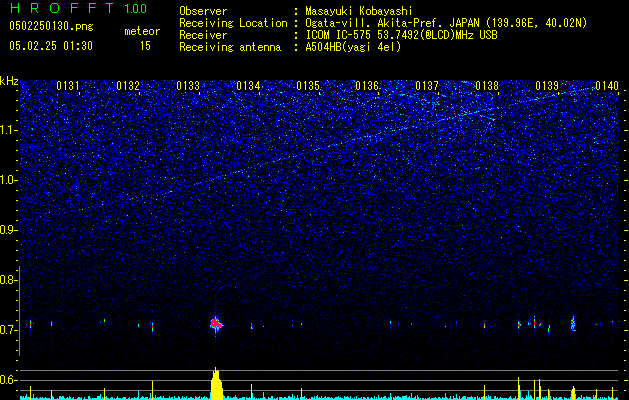The height and width of the screenshot is (400, 629).
Task: Click the date stamp 05.02.25 01:30
Action: [51, 46]
